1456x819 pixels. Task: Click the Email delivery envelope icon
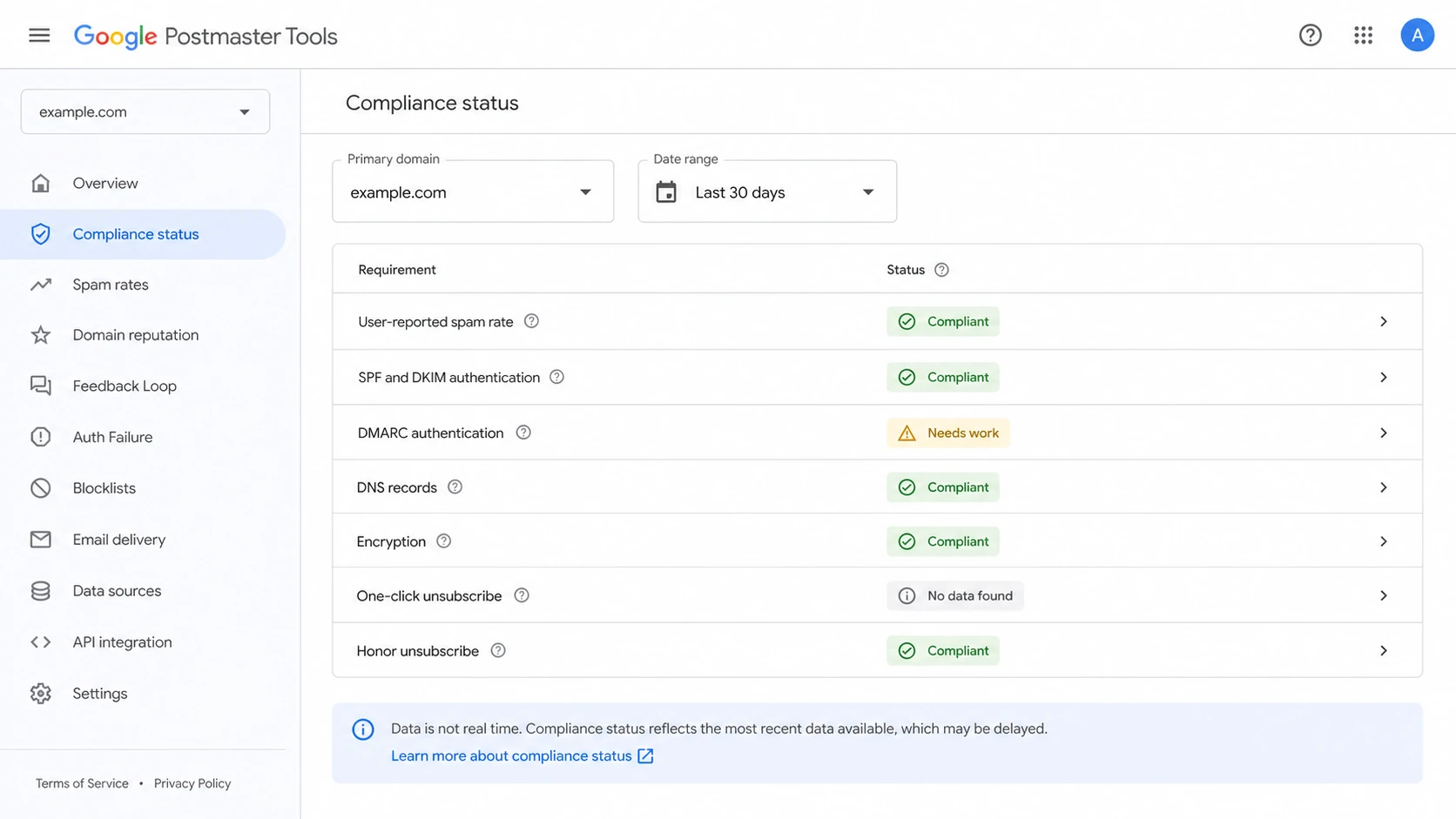[x=41, y=540]
